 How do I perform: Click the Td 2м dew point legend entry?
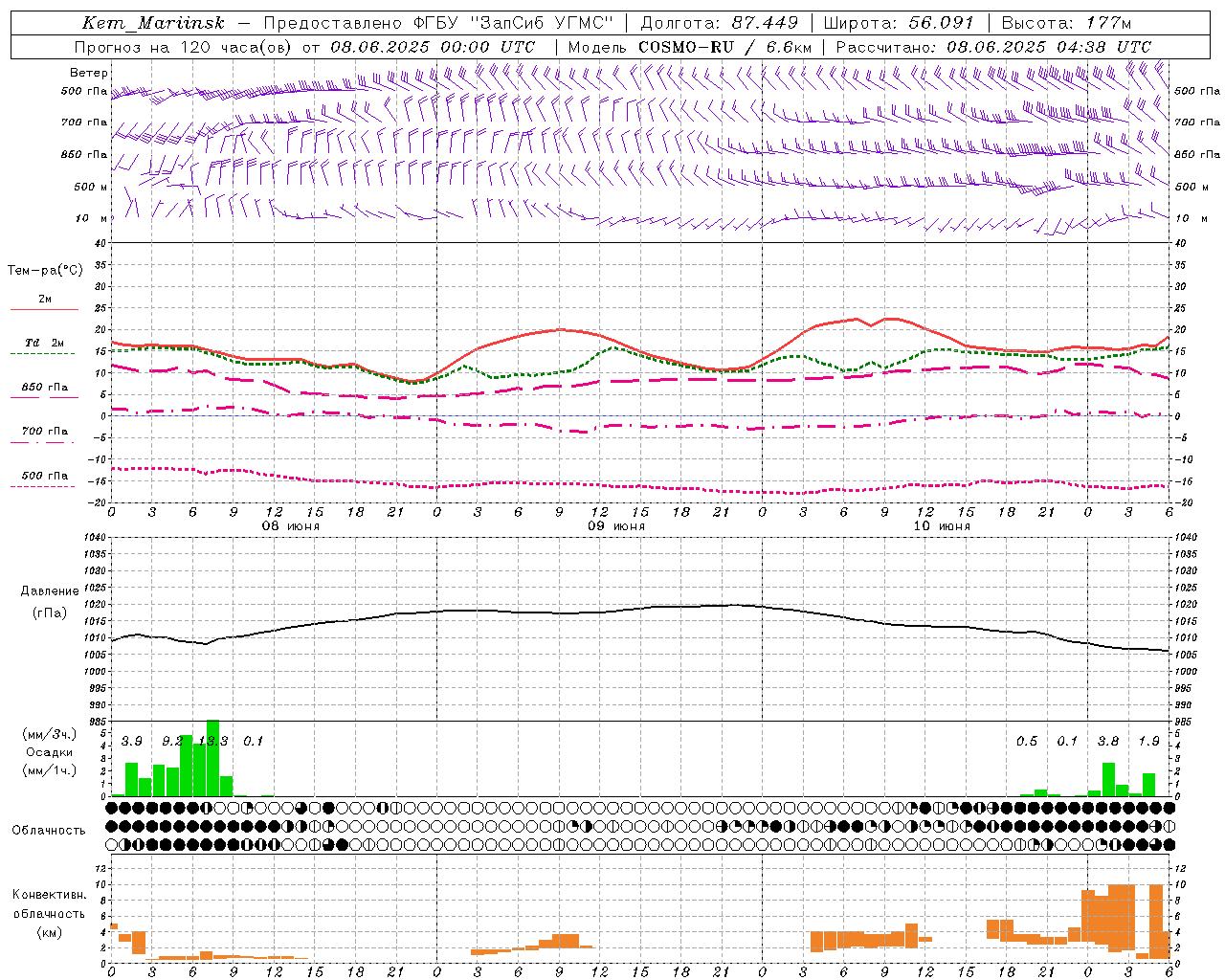(x=45, y=343)
